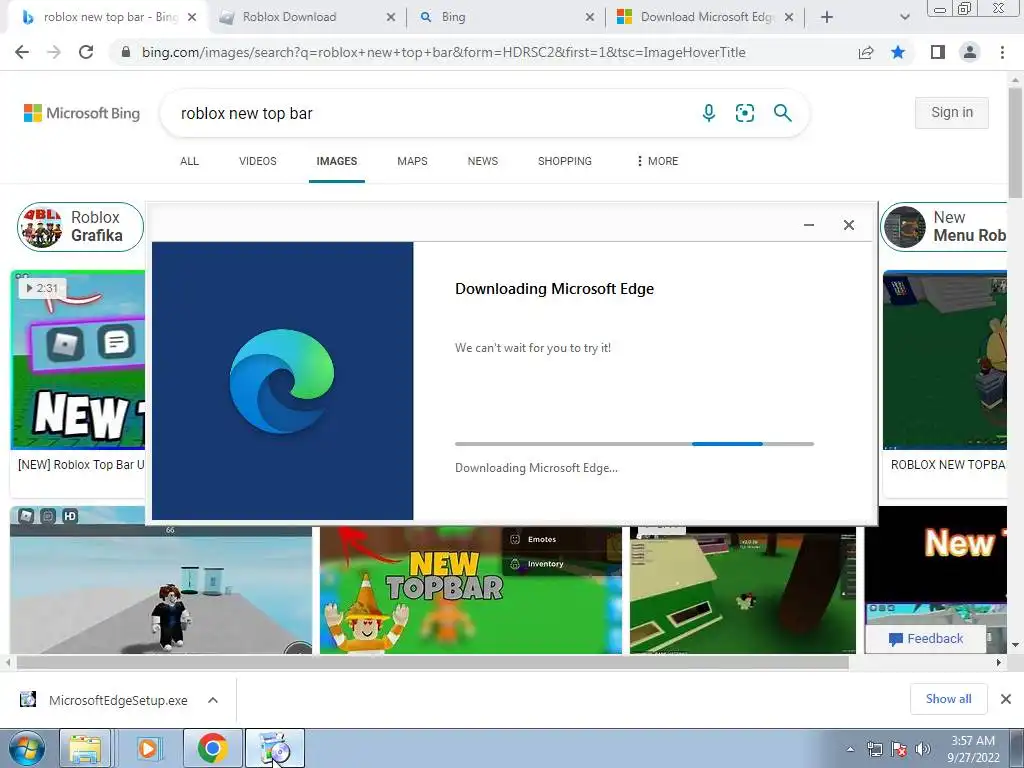Show all downloads

948,699
